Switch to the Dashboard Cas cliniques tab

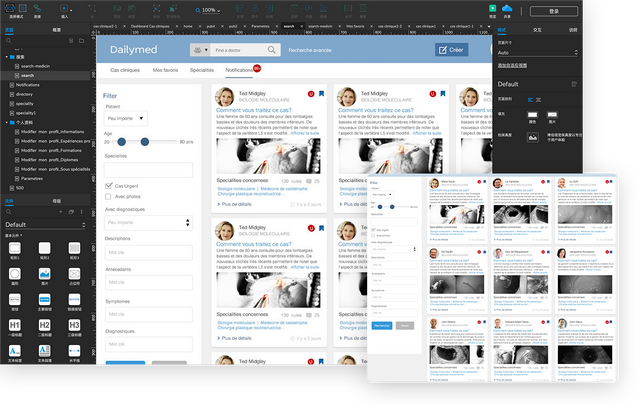(x=150, y=26)
